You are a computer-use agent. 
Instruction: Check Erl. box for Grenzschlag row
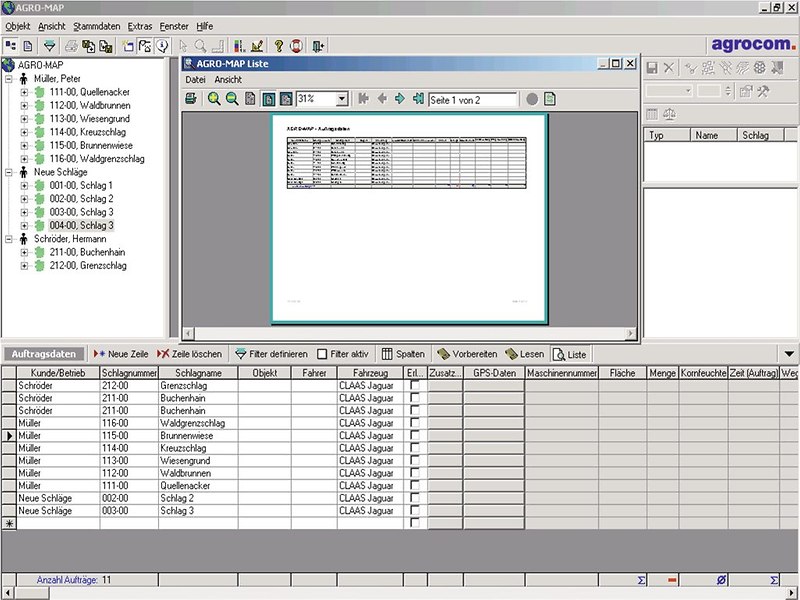click(415, 385)
